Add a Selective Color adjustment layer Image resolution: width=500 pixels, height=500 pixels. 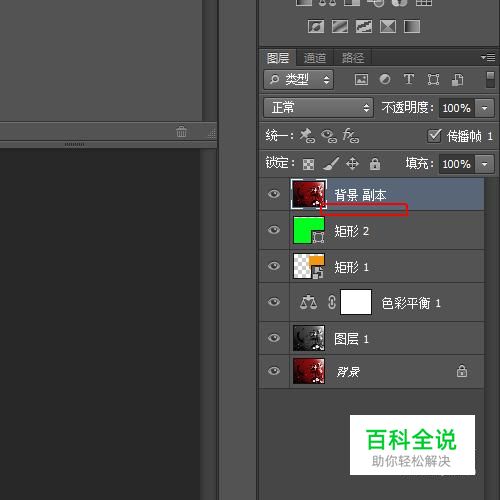(x=388, y=26)
